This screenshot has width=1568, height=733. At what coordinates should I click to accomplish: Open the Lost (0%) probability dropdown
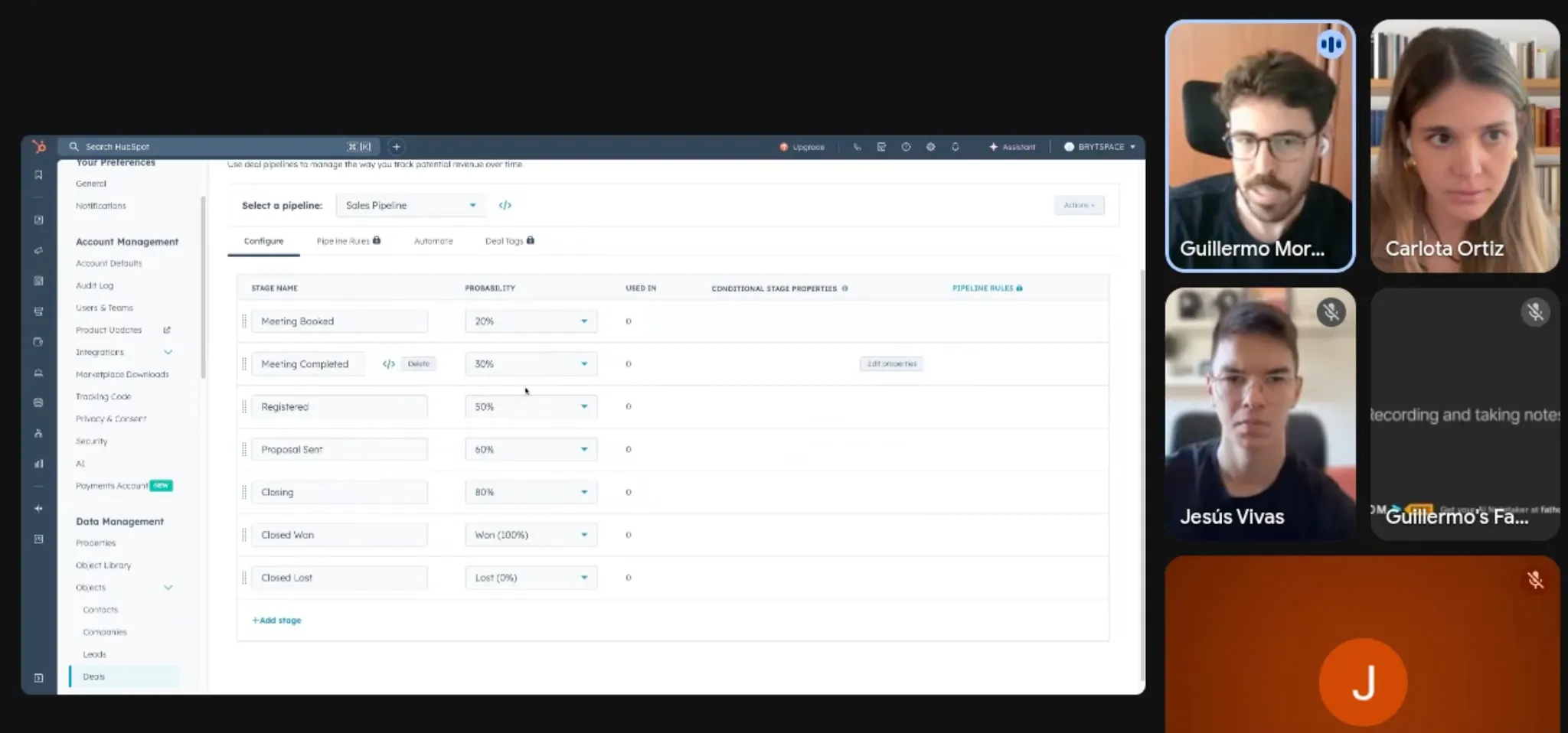tap(531, 578)
